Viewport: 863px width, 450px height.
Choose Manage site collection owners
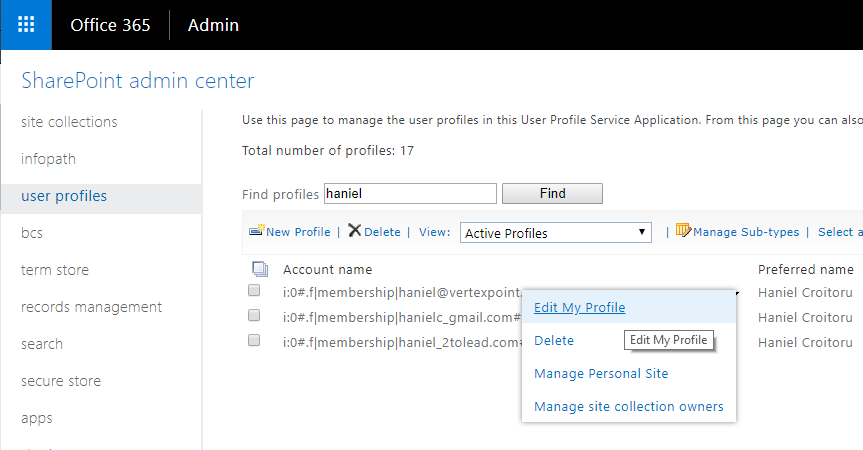pos(628,406)
